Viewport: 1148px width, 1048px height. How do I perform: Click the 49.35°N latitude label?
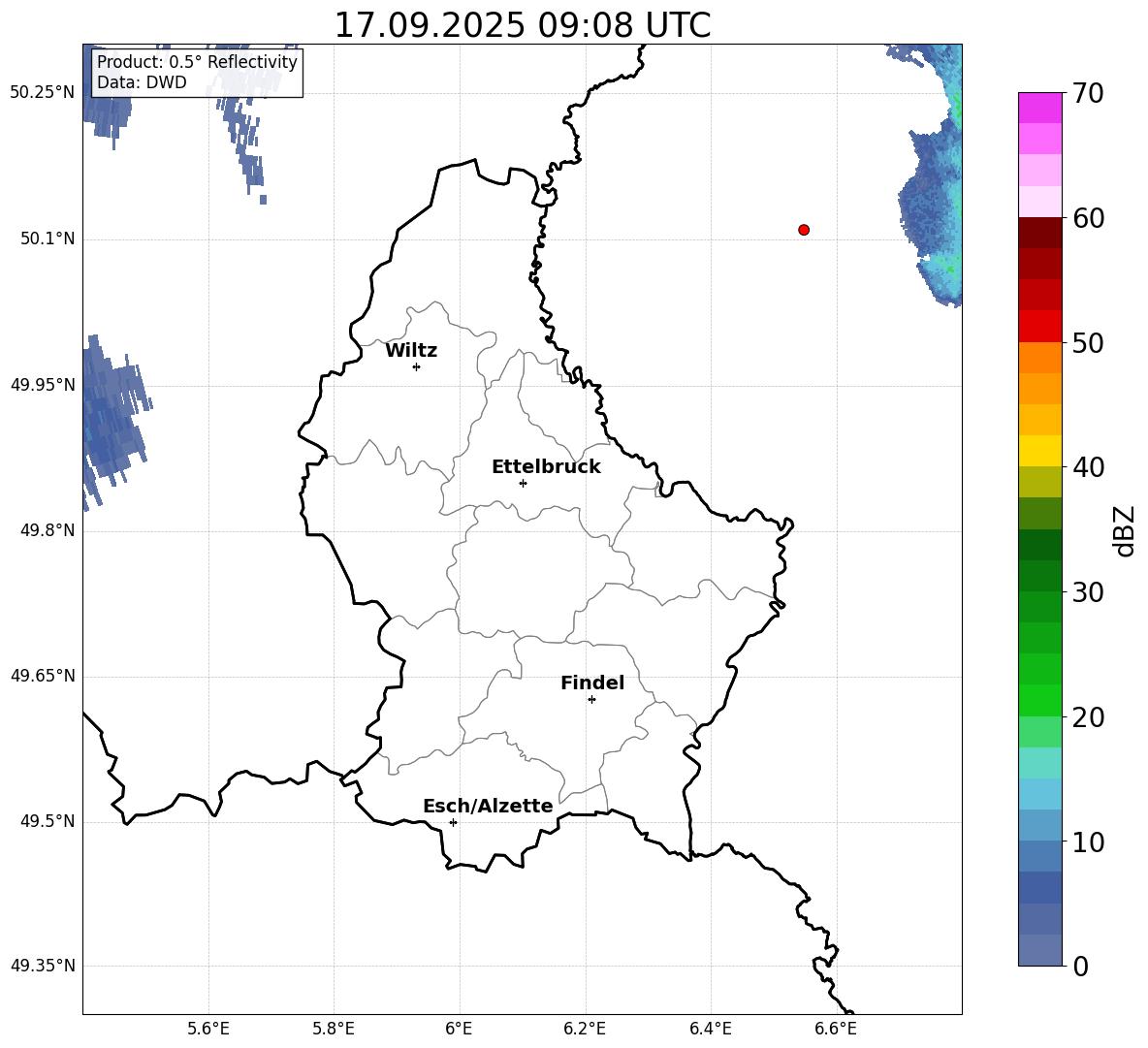coord(43,966)
